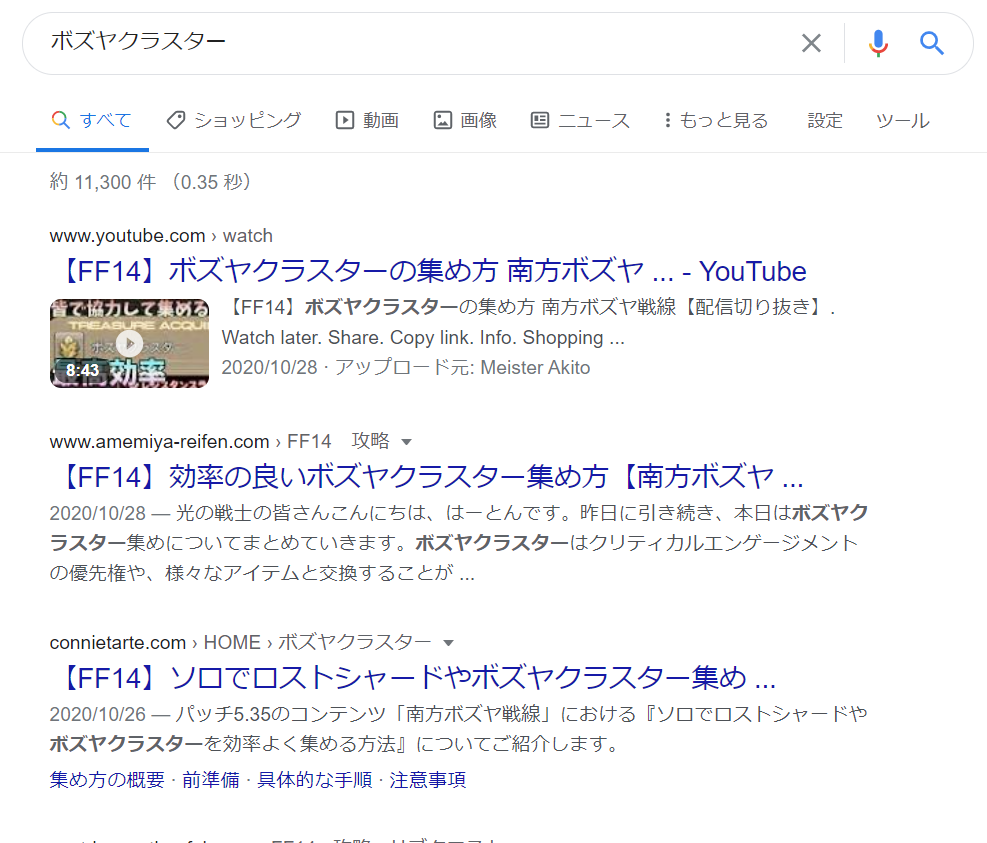This screenshot has width=987, height=843.
Task: Open ツール search tools
Action: (903, 120)
